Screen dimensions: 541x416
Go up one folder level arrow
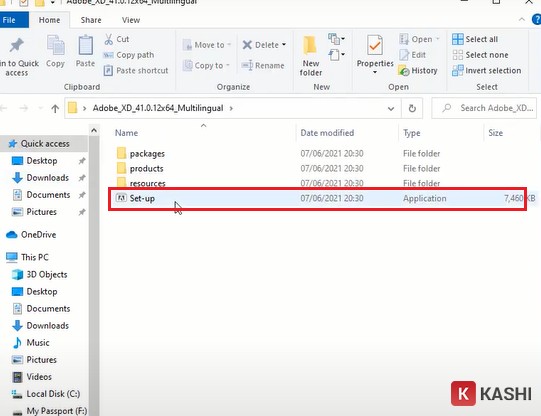[55, 109]
